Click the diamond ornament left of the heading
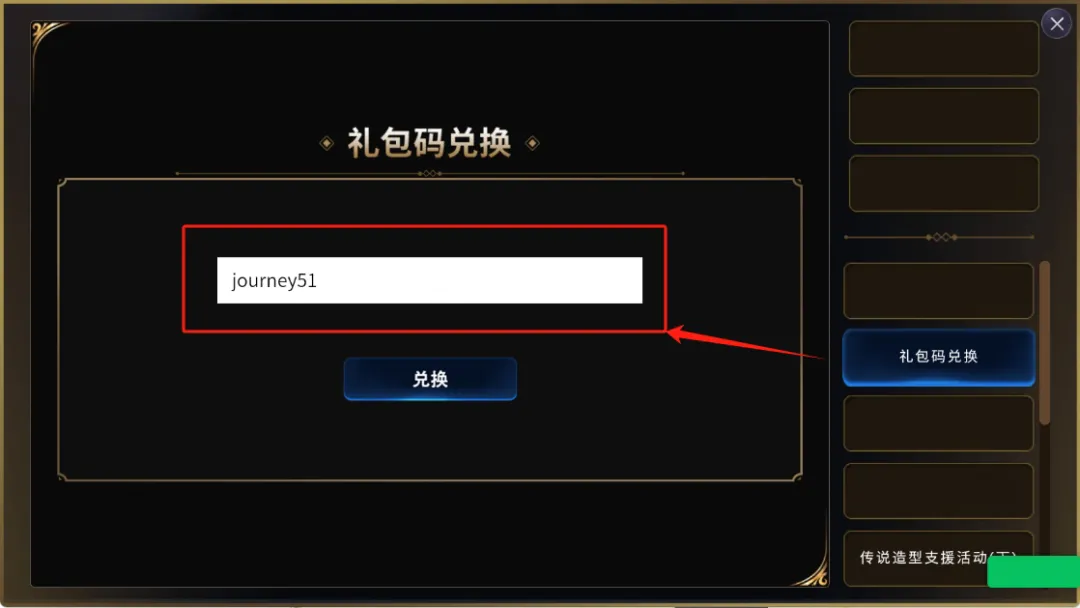The image size is (1080, 608). click(326, 143)
